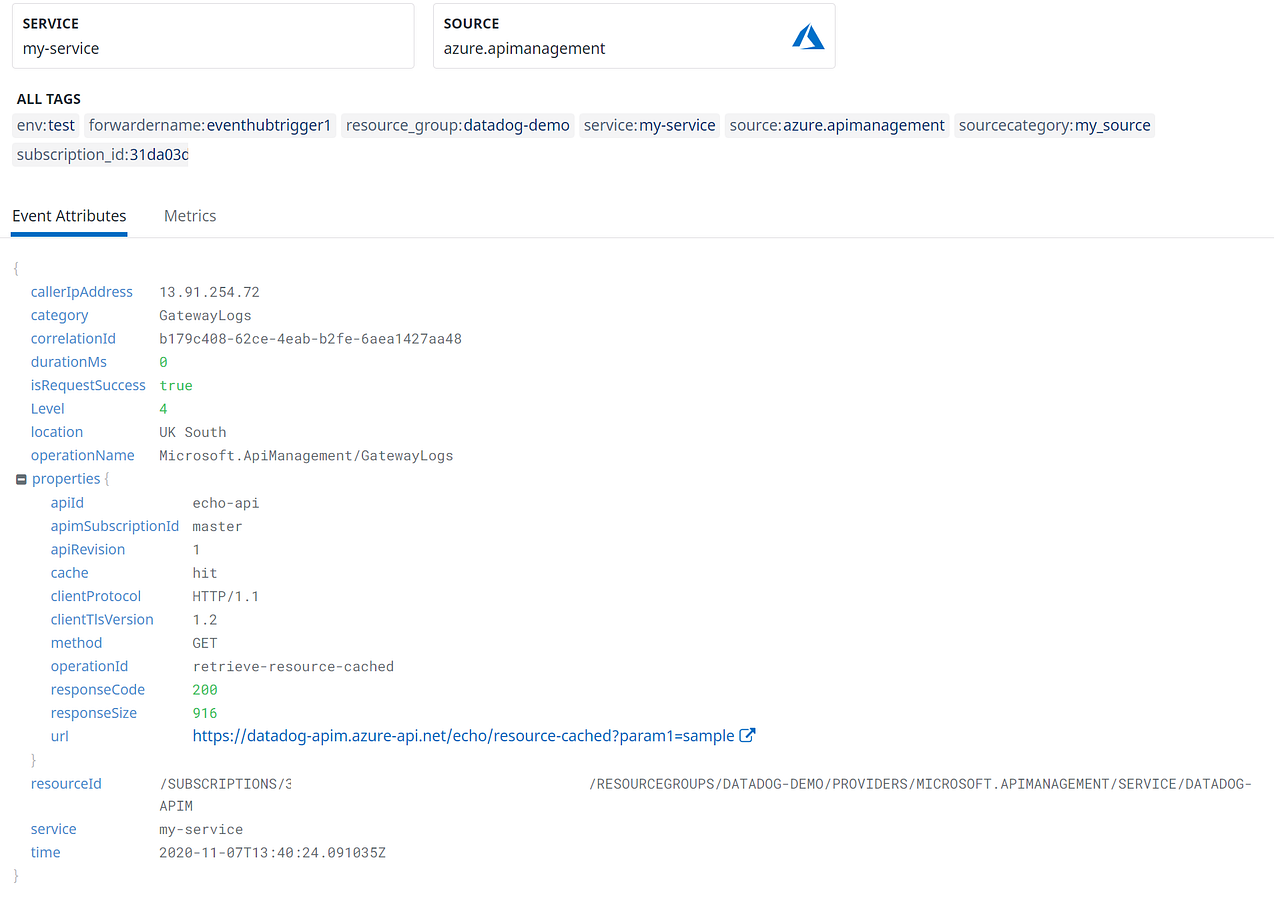This screenshot has height=912, width=1280.
Task: Click the Azure logo in the Source panel
Action: 808,36
